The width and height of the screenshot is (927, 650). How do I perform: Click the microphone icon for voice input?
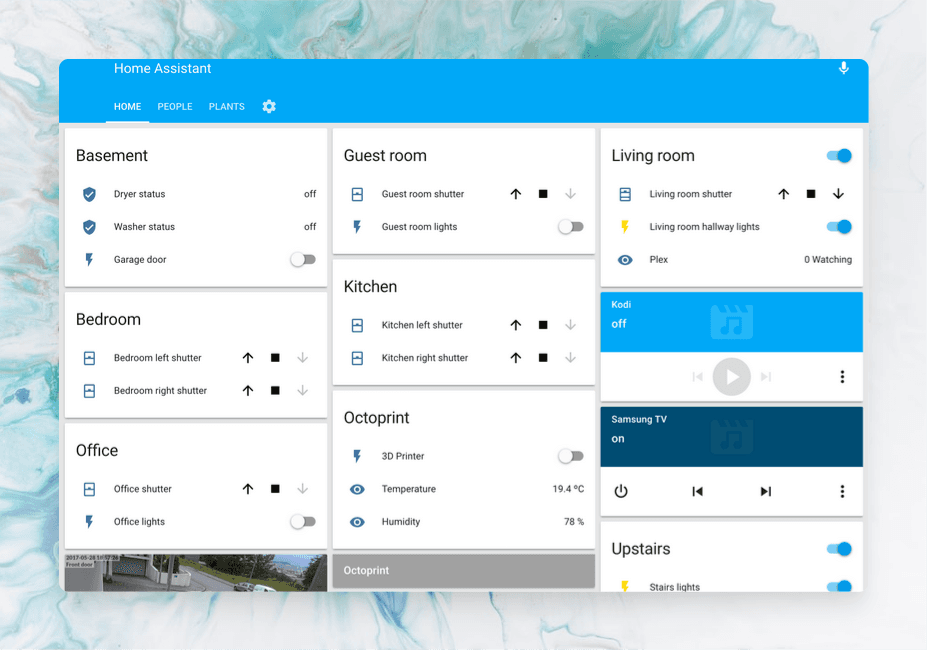843,68
